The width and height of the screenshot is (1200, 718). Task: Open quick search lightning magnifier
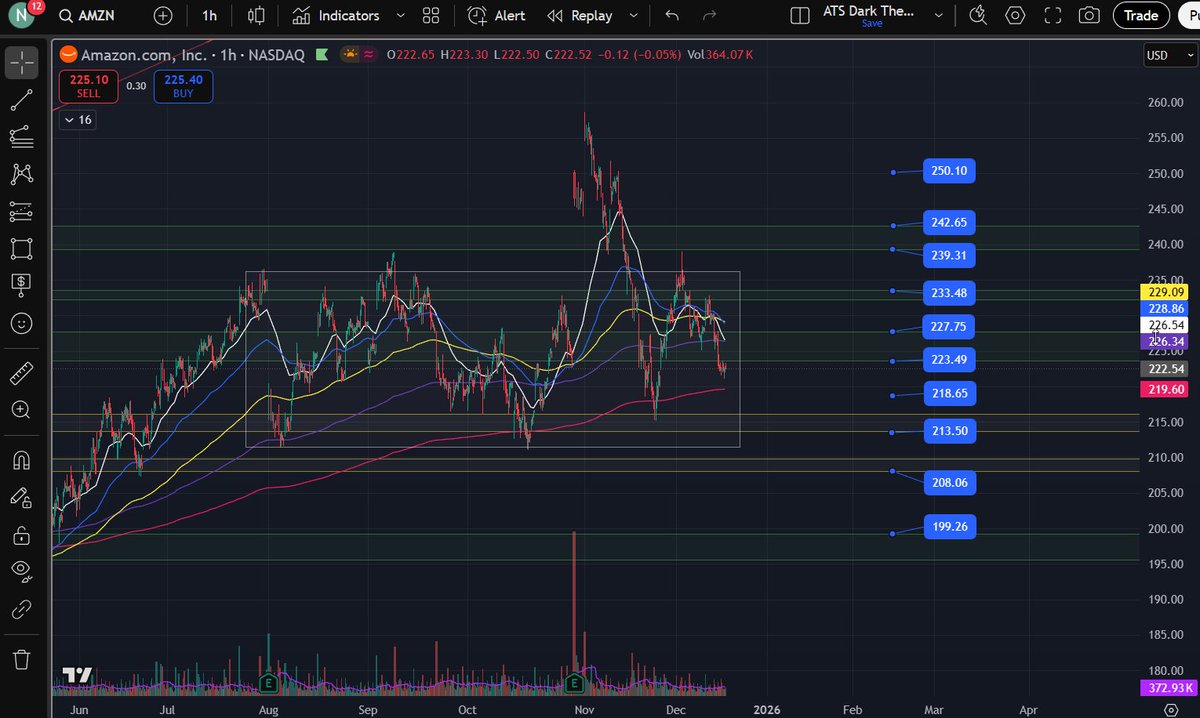(978, 16)
